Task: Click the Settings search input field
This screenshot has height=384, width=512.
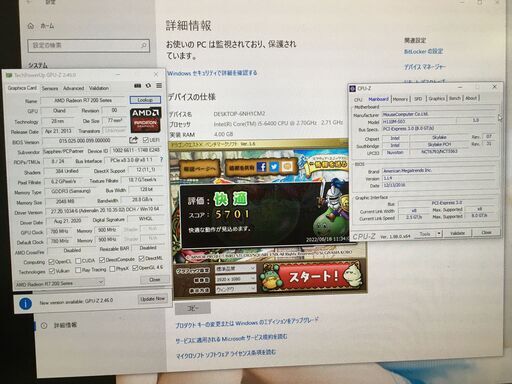Action: tap(88, 45)
